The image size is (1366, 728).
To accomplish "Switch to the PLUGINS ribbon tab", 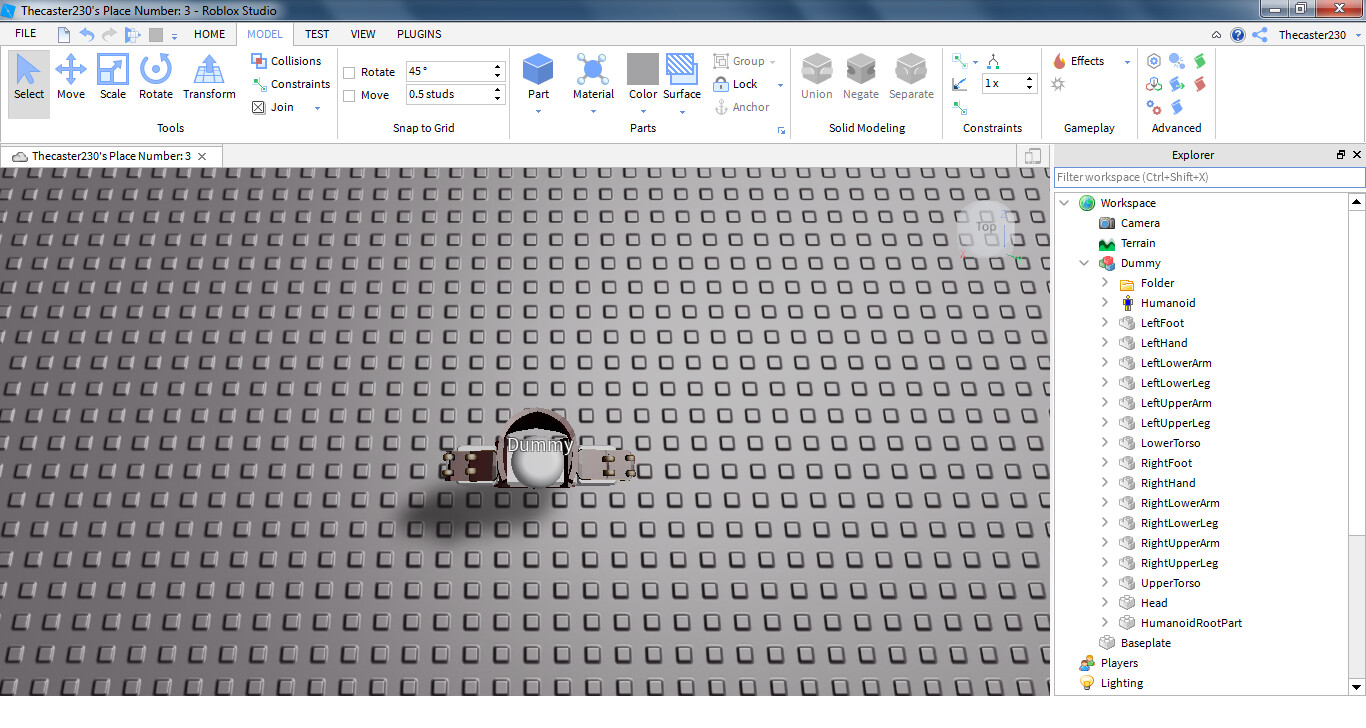I will point(419,34).
